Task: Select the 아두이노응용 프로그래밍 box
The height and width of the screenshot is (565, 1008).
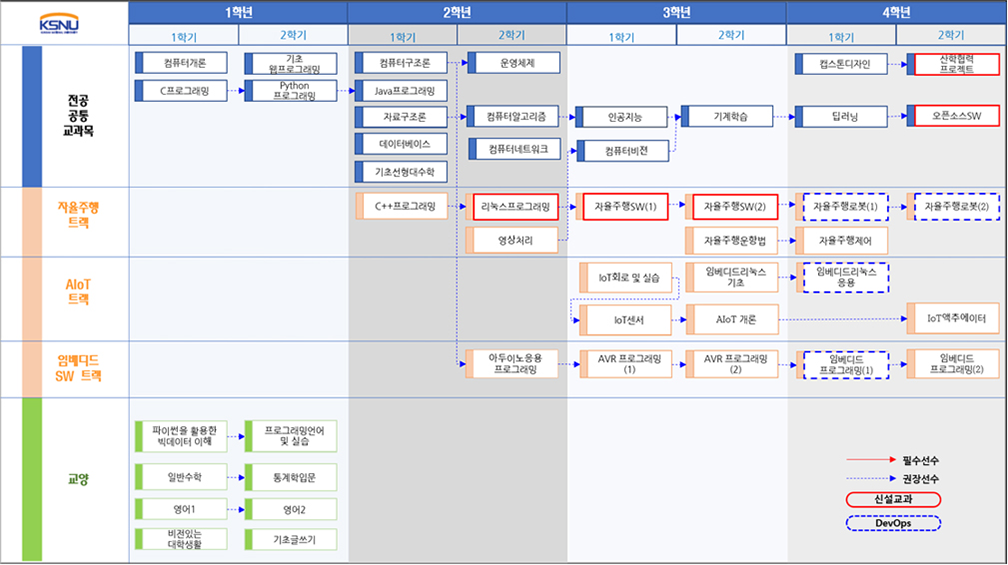Action: (512, 363)
